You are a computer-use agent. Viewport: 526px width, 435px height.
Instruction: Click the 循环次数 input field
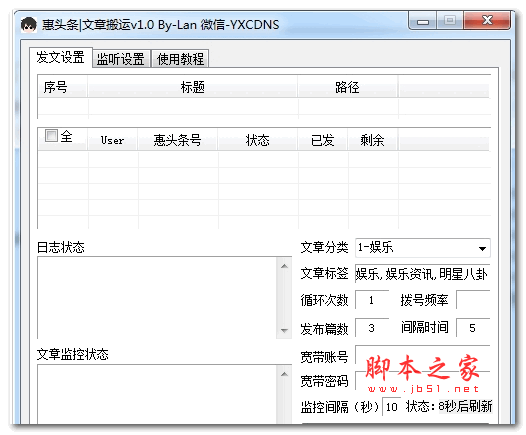point(372,300)
